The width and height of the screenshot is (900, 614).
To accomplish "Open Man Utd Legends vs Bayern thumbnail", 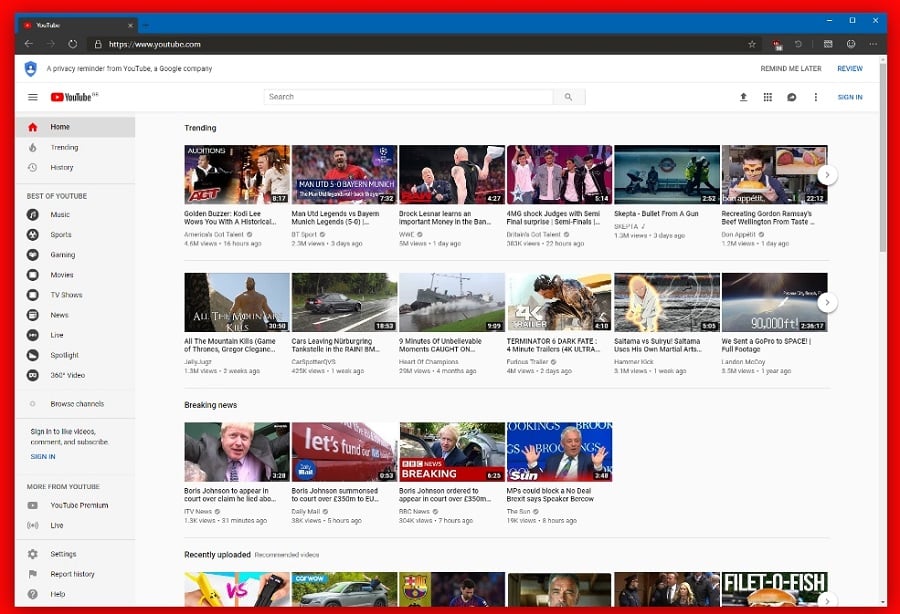I will point(344,174).
